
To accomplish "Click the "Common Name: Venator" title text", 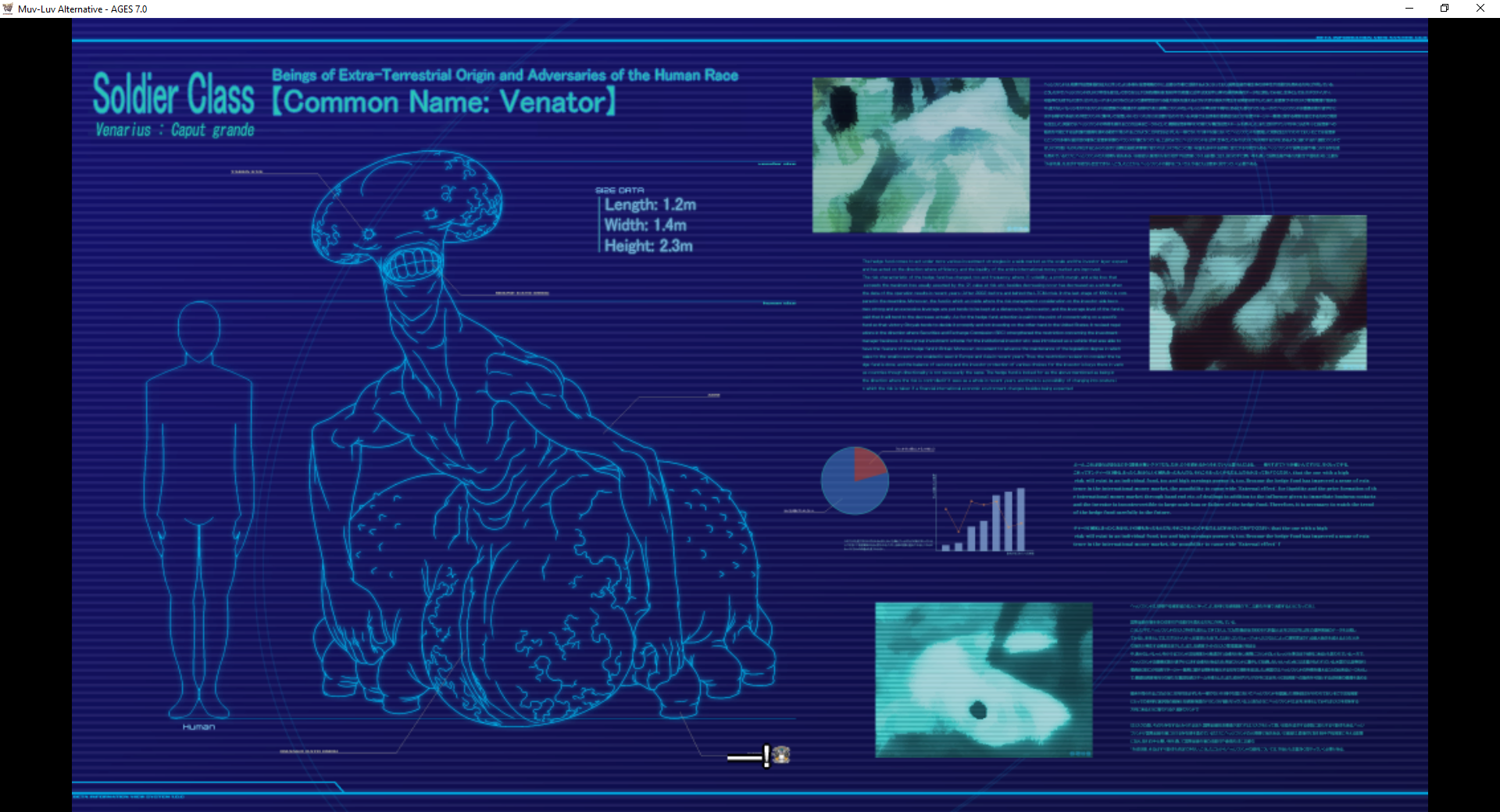I will [x=445, y=102].
